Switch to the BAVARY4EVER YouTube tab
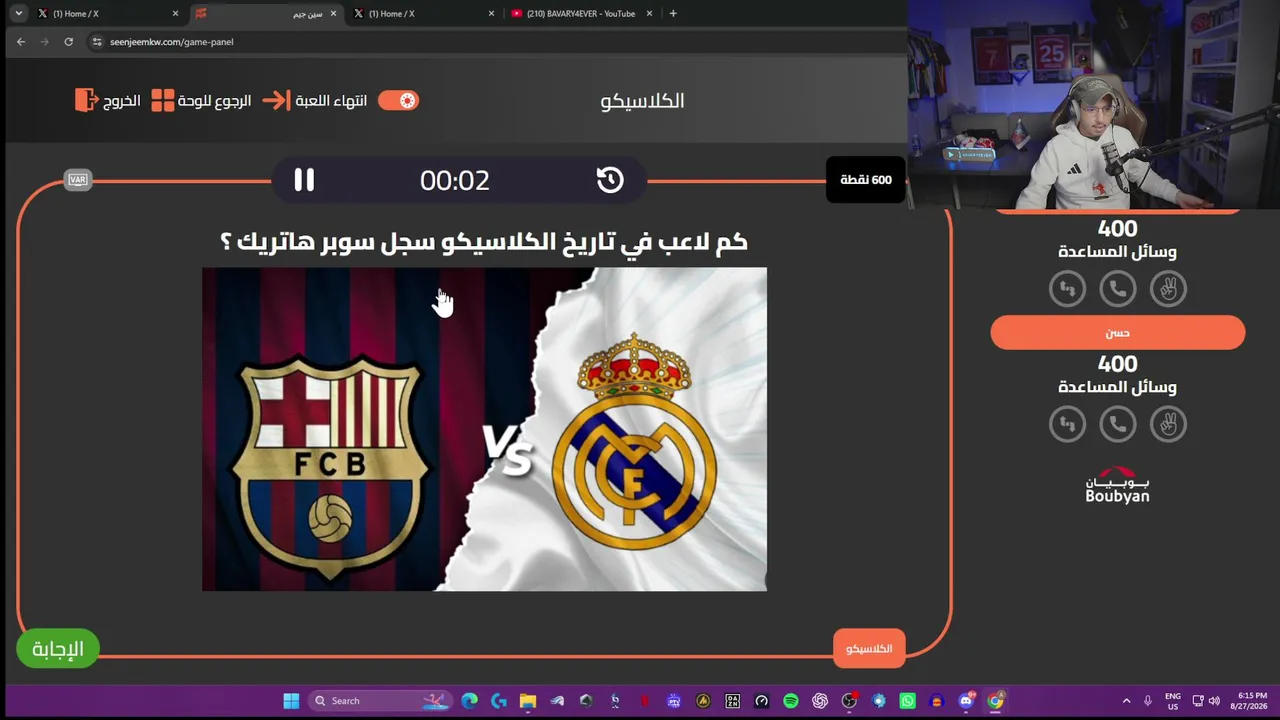The height and width of the screenshot is (720, 1280). [x=581, y=13]
